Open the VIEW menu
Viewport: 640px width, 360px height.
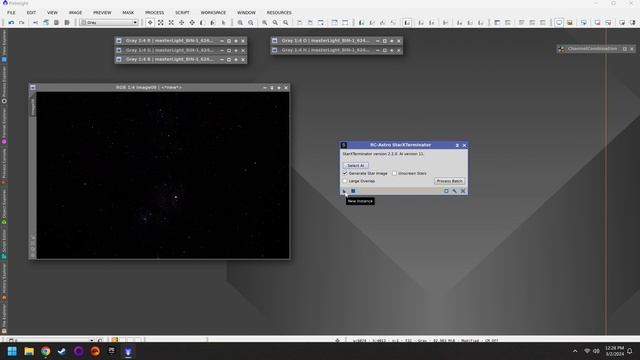[x=52, y=13]
